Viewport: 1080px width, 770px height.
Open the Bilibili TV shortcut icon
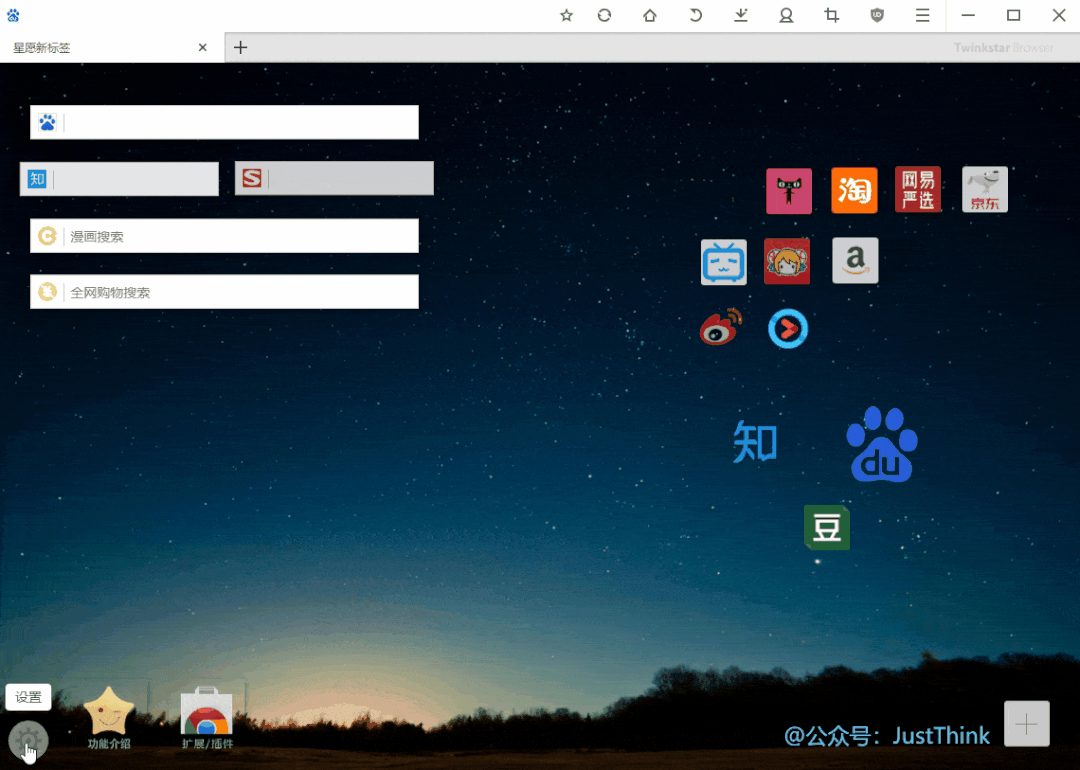coord(724,262)
